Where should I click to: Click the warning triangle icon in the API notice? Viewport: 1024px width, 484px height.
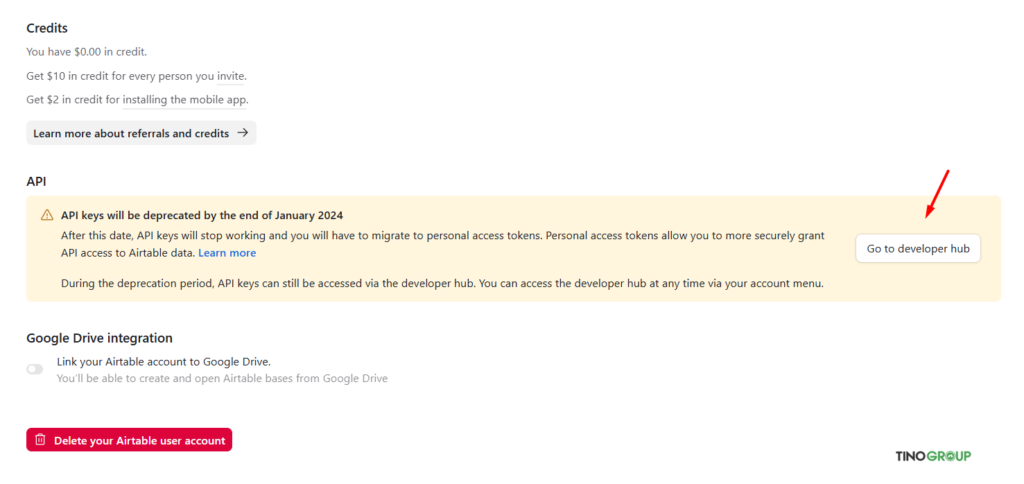[x=47, y=215]
